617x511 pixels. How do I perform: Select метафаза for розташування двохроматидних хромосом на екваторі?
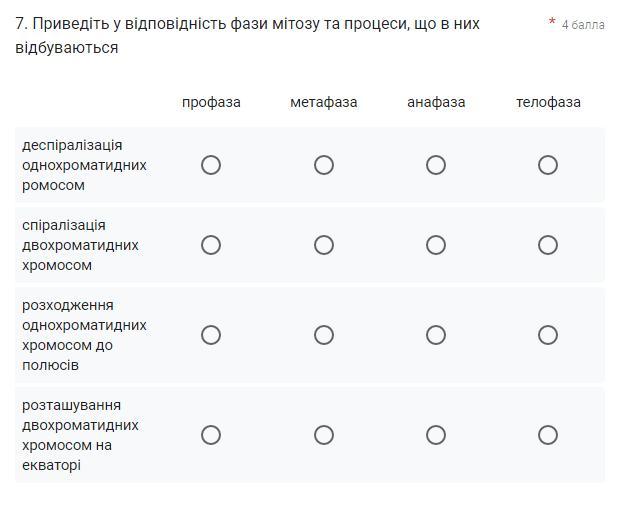(324, 435)
